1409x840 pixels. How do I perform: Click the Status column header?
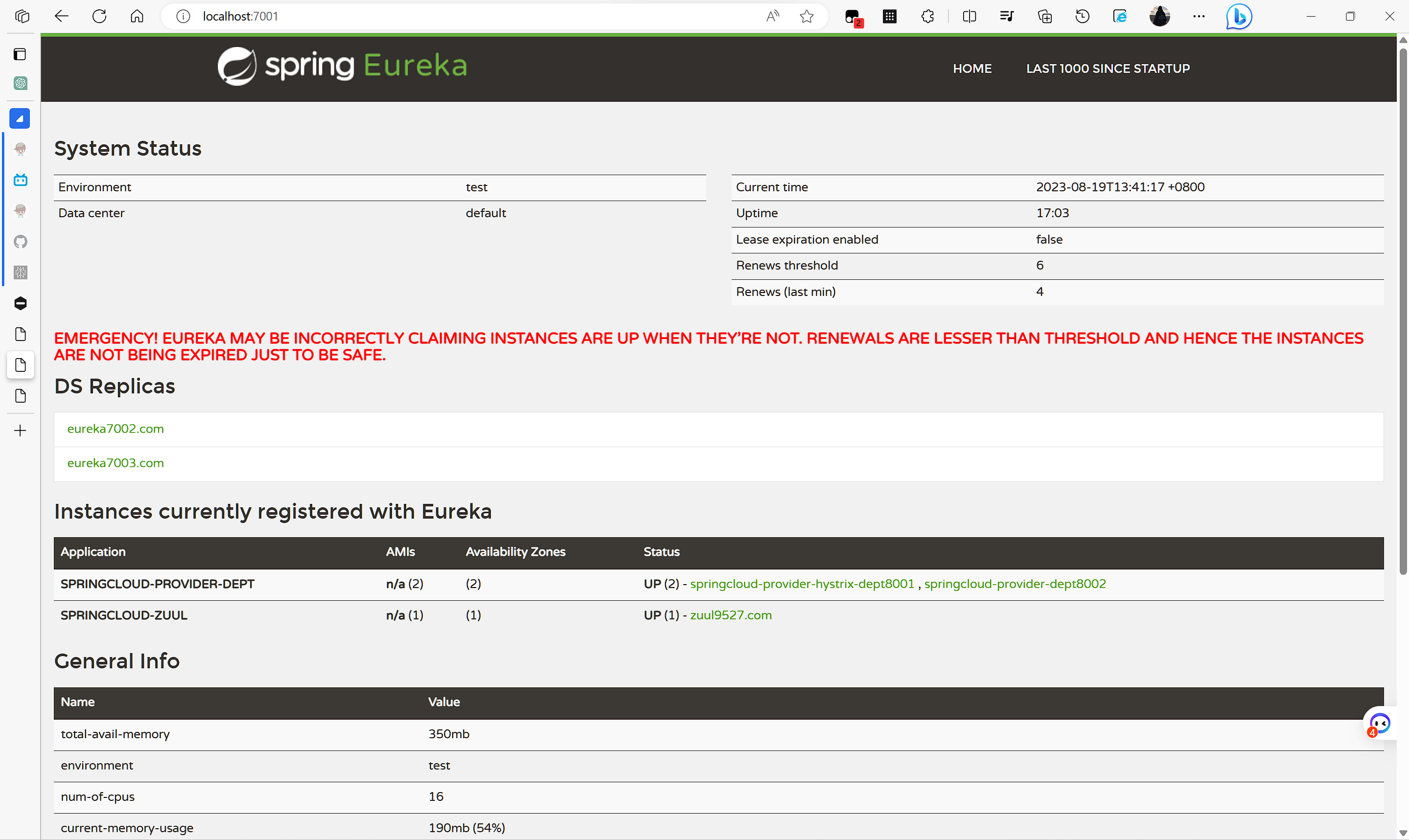(x=661, y=552)
